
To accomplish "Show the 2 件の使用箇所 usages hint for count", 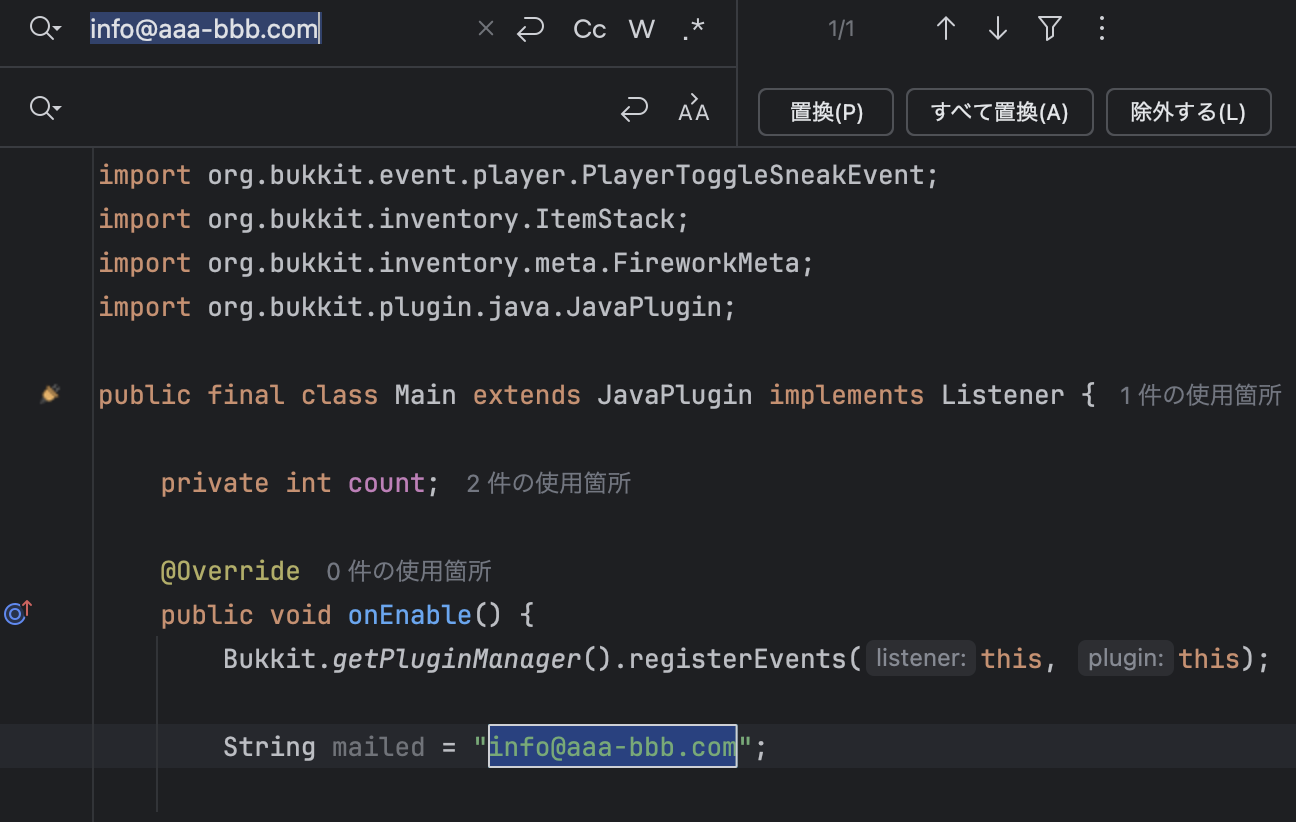I will 549,484.
